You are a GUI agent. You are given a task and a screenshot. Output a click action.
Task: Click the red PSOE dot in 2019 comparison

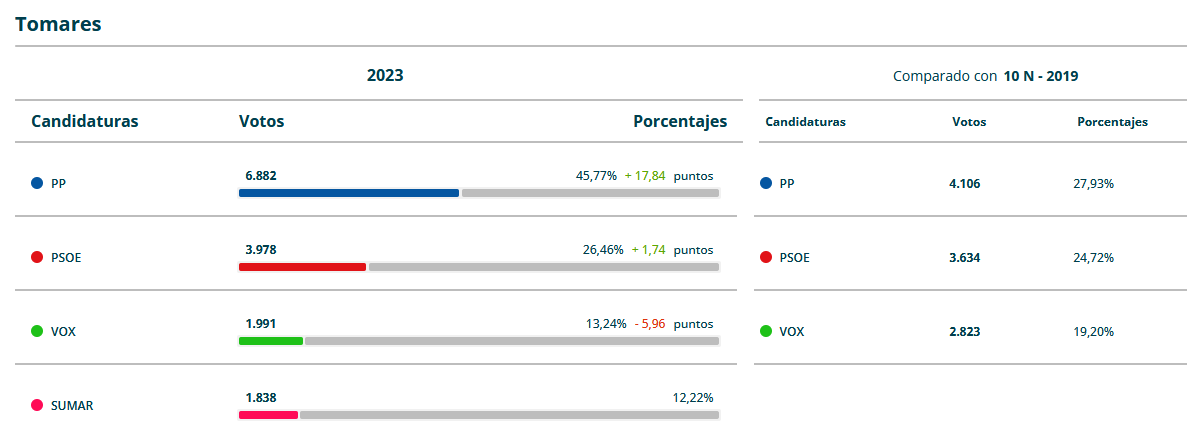click(x=766, y=258)
